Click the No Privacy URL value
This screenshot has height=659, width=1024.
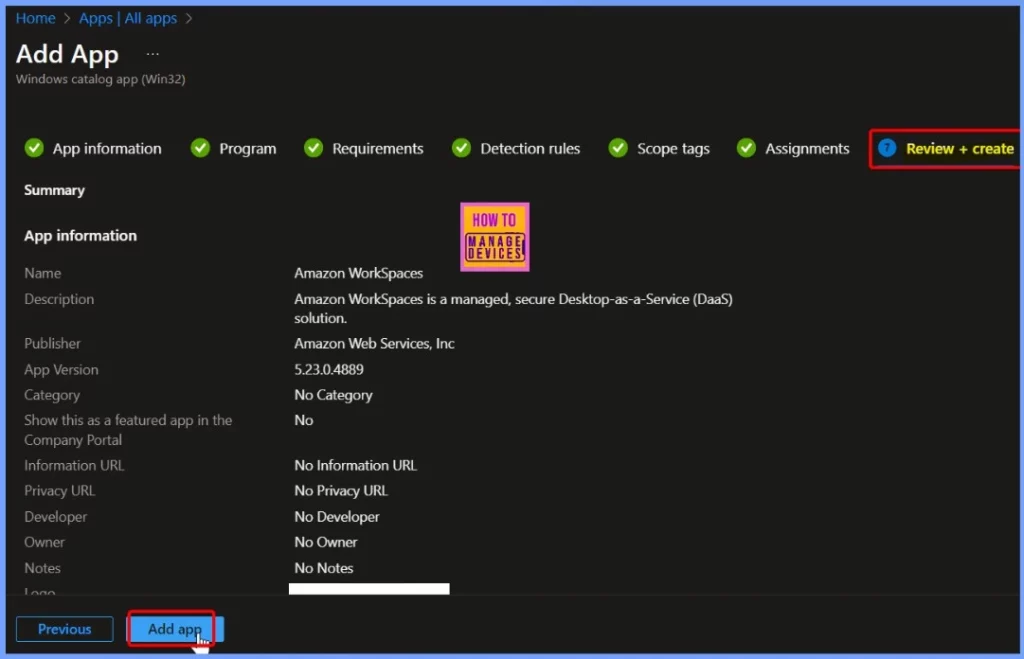(341, 490)
